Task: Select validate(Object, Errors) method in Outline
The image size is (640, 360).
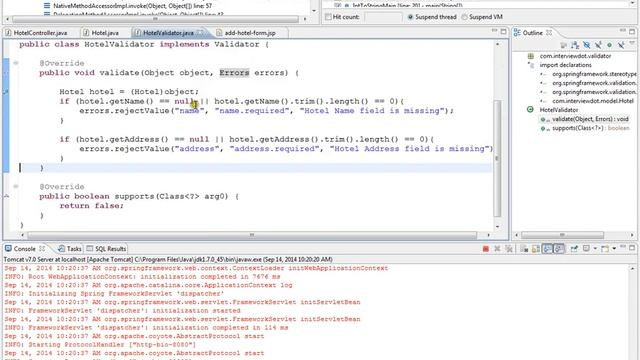Action: coord(590,119)
